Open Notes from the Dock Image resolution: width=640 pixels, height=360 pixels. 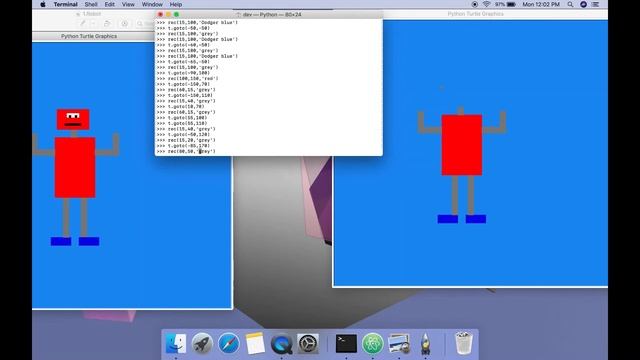click(x=255, y=343)
